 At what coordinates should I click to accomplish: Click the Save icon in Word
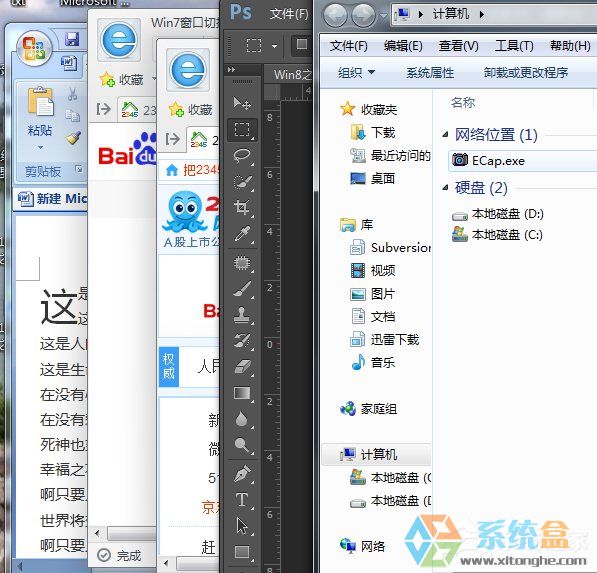tap(72, 39)
